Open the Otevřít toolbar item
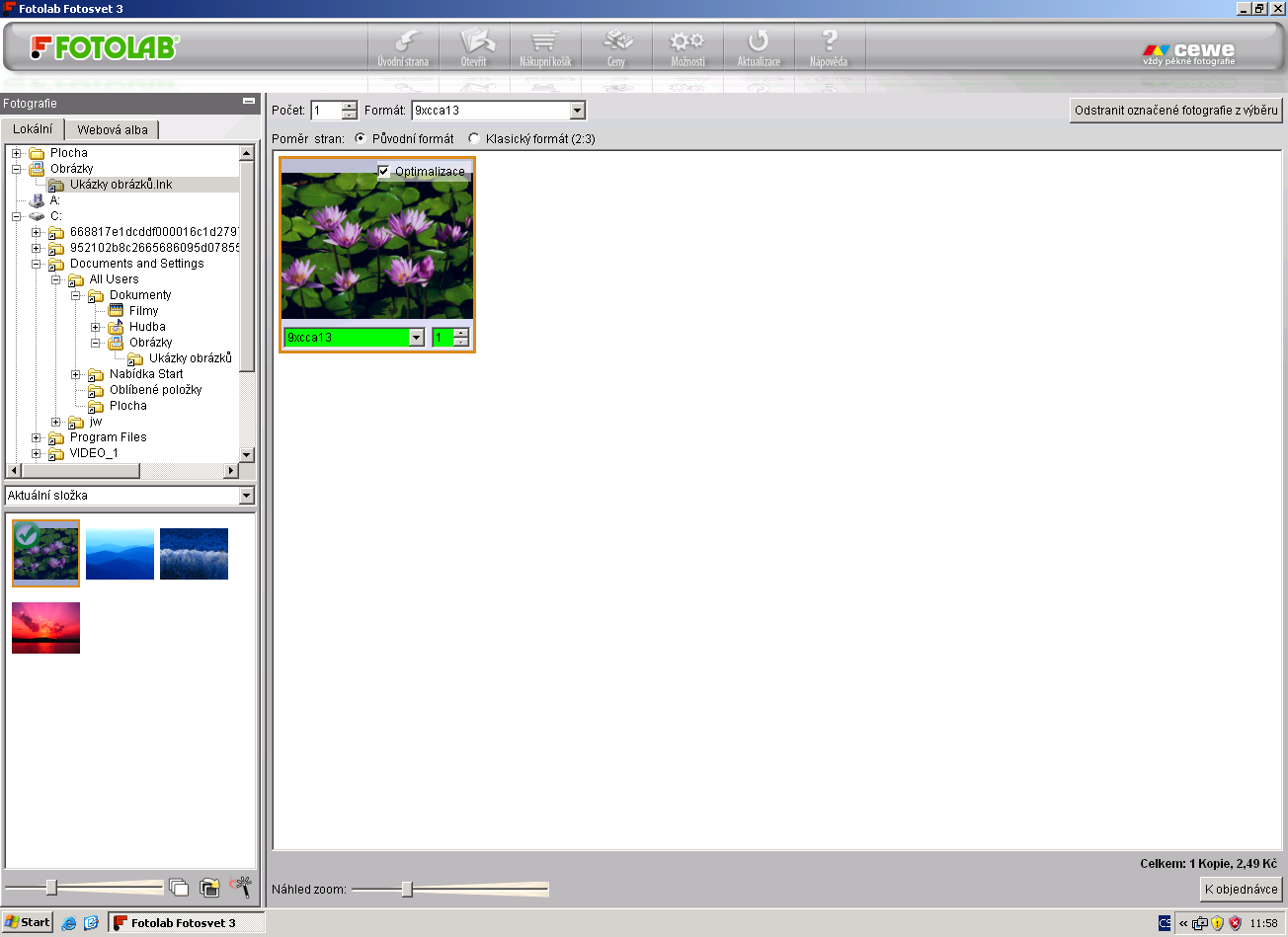The height and width of the screenshot is (937, 1288). pos(474,47)
